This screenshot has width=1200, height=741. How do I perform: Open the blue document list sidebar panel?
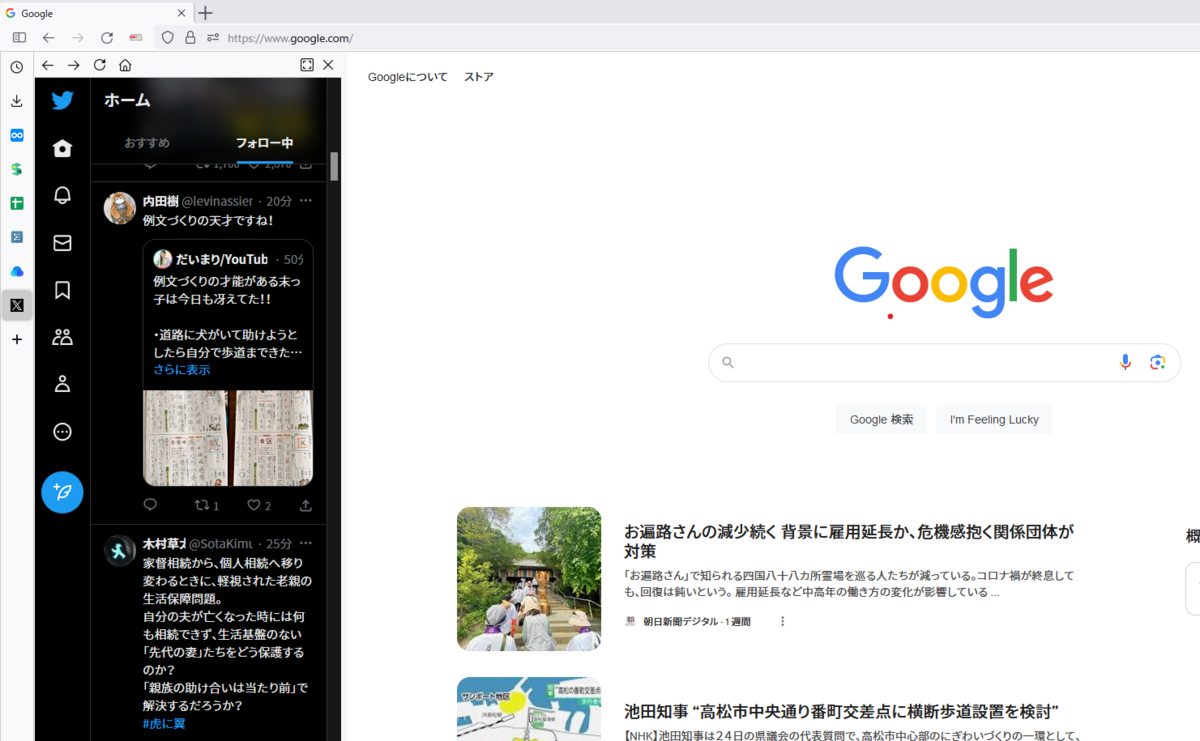pos(17,237)
